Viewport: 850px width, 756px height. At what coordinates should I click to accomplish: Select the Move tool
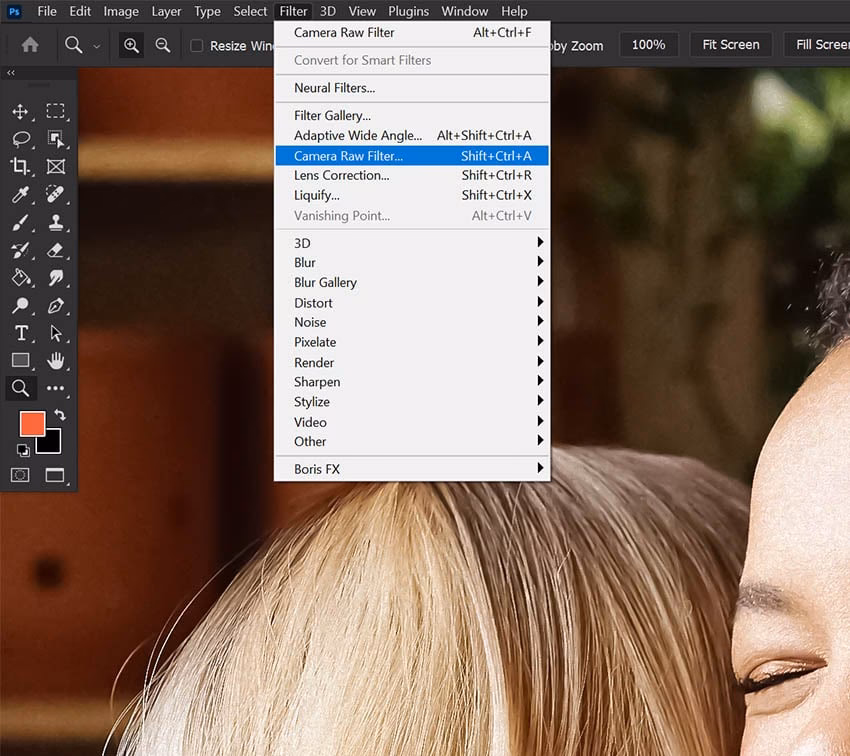coord(20,111)
